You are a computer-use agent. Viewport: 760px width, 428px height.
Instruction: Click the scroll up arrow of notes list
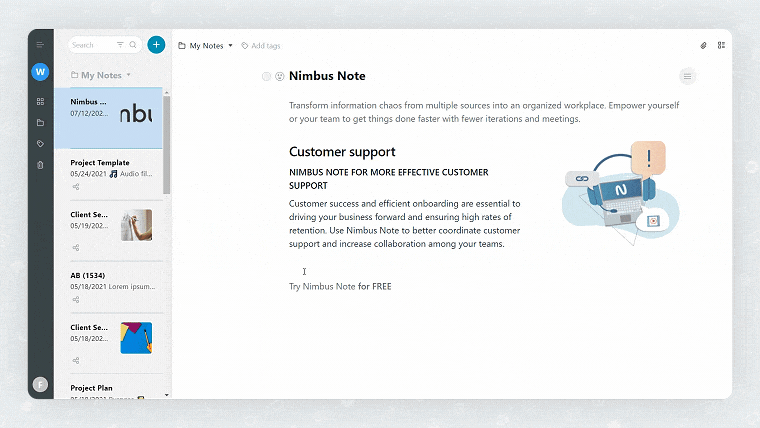point(167,92)
